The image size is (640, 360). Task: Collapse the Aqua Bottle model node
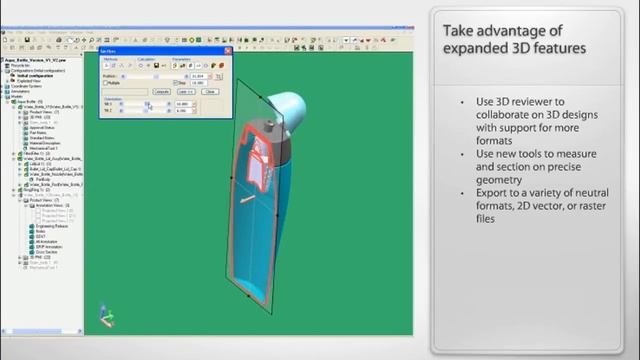[7, 102]
